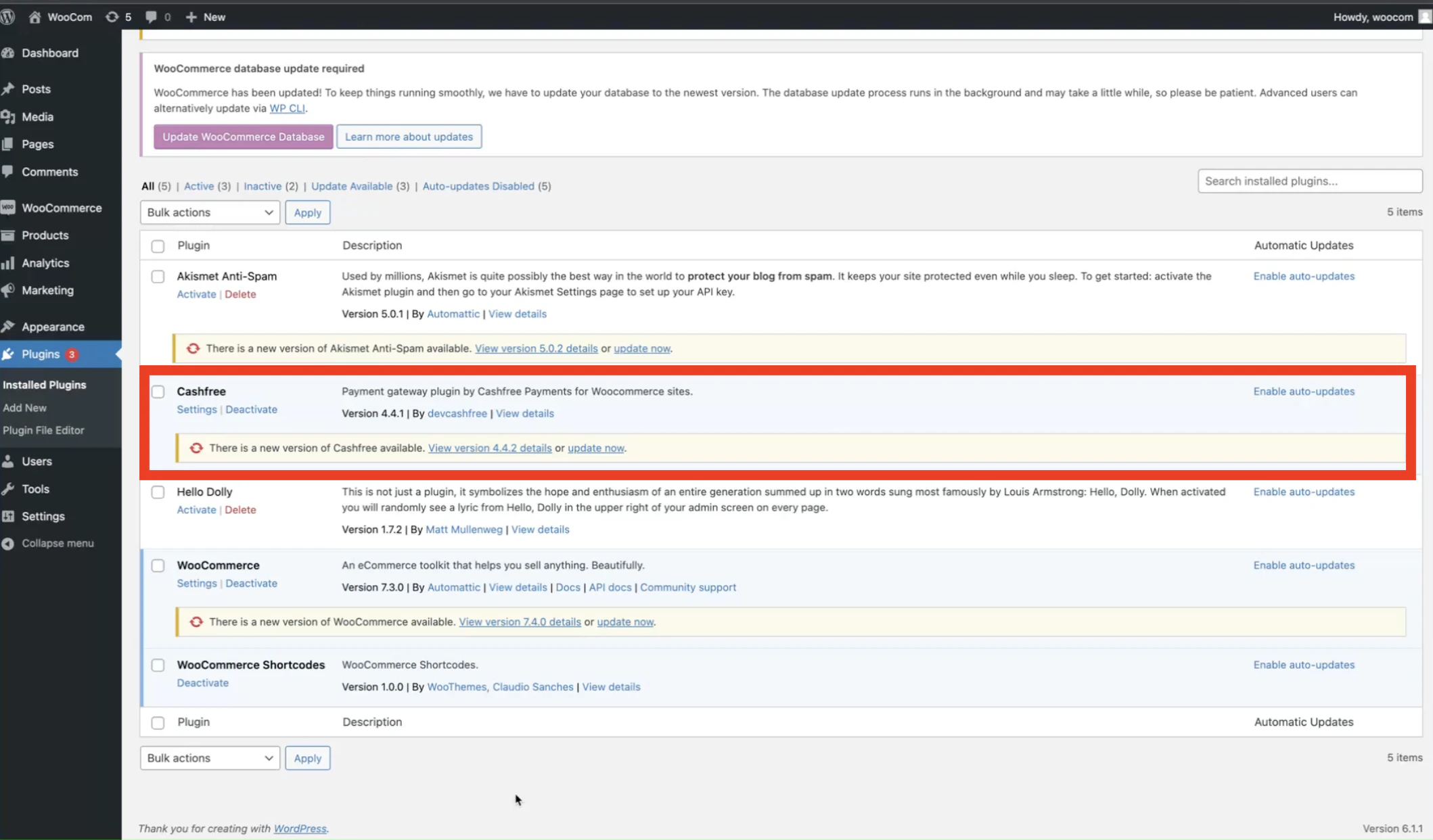
Task: Click update now for Cashfree plugin
Action: [x=595, y=448]
